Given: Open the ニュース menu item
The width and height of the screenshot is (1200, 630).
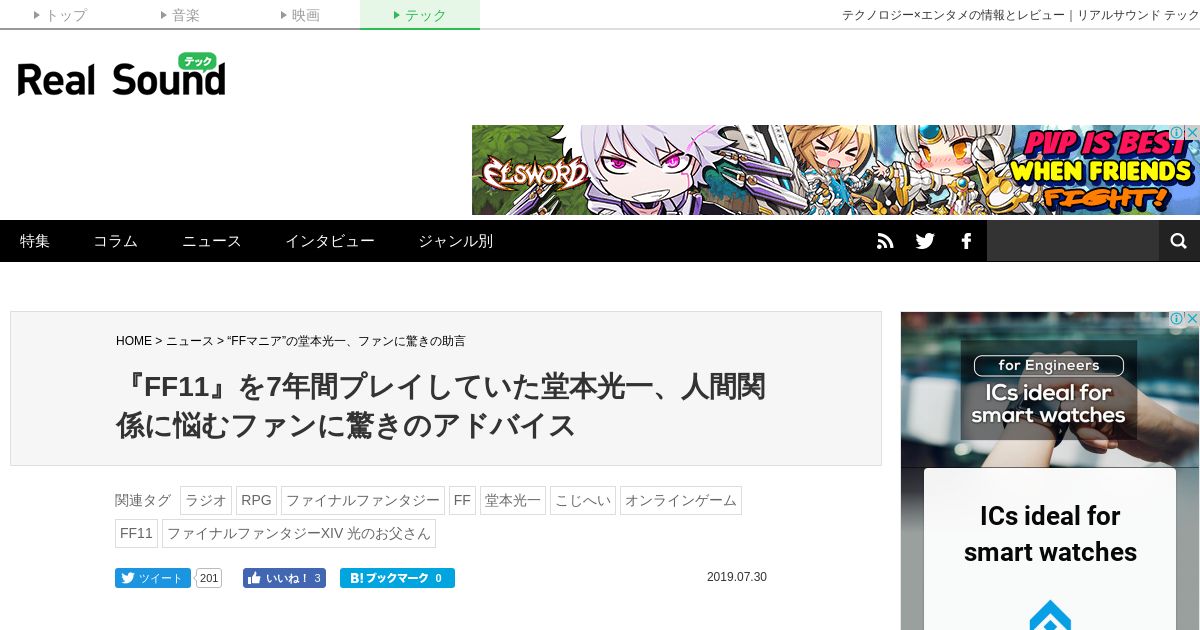Looking at the screenshot, I should point(211,241).
